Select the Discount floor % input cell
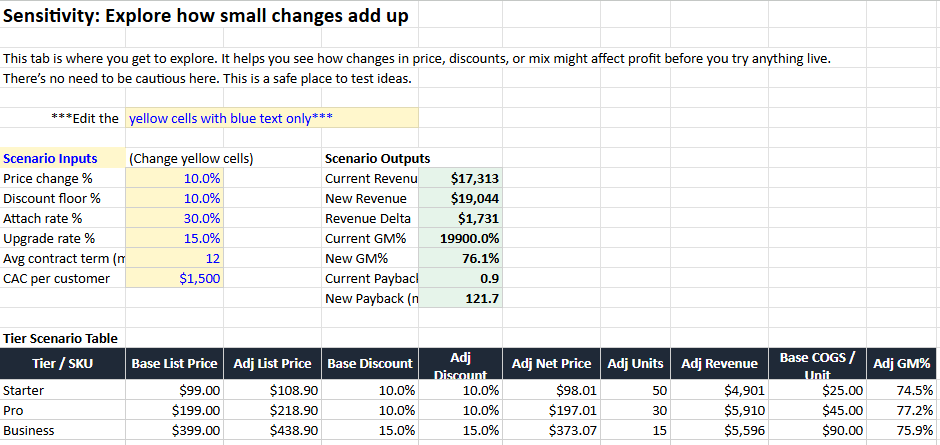This screenshot has width=940, height=445. click(175, 198)
